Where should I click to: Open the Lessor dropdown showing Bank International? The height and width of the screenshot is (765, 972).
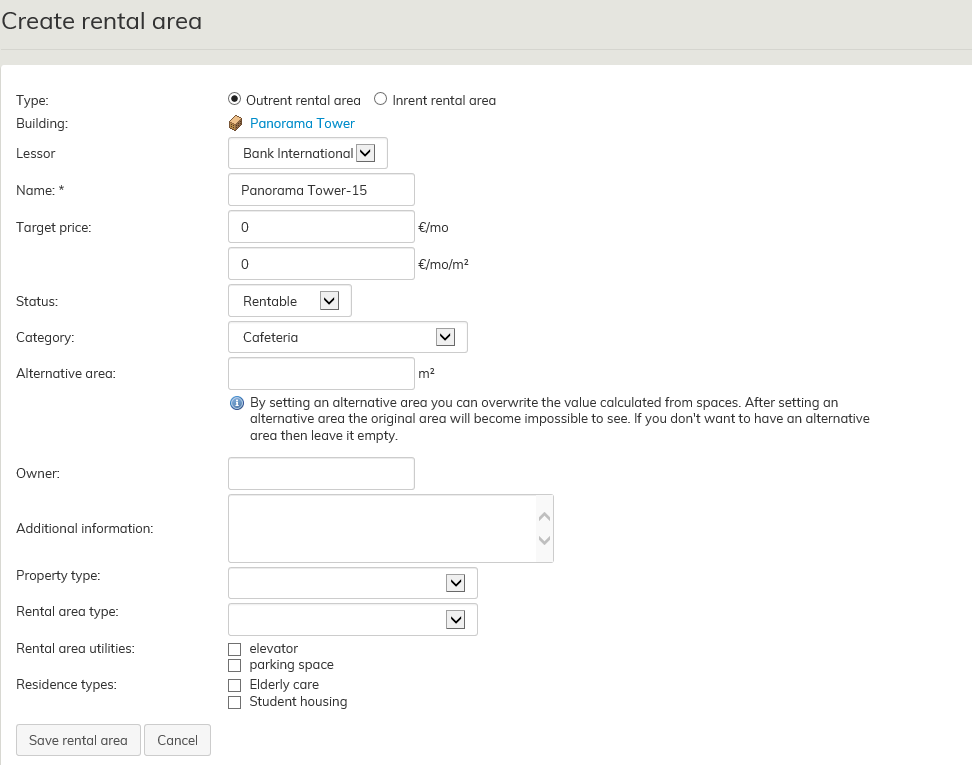tap(307, 153)
